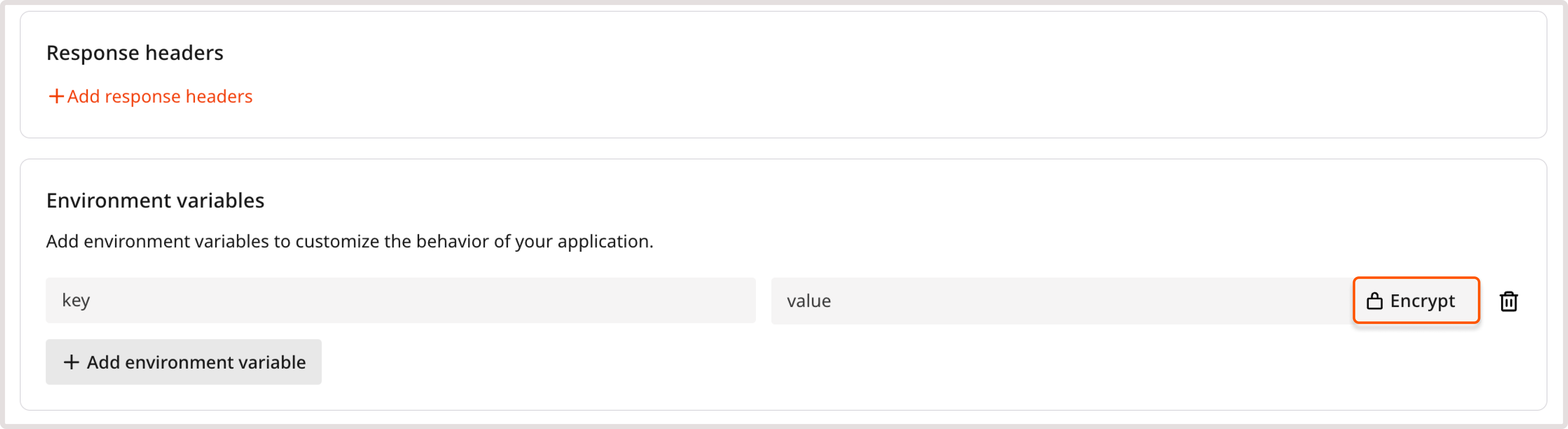
Task: Click the plus icon on Add environment variable
Action: pyautogui.click(x=73, y=361)
